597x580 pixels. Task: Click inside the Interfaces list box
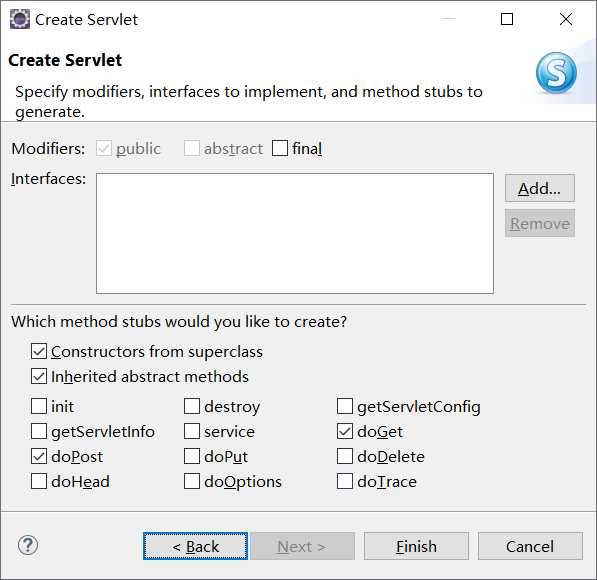295,233
